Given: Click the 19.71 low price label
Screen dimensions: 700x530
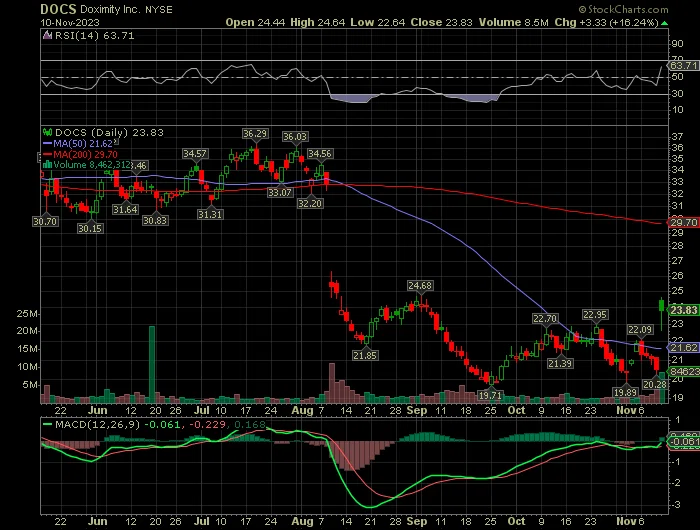Looking at the screenshot, I should [490, 396].
